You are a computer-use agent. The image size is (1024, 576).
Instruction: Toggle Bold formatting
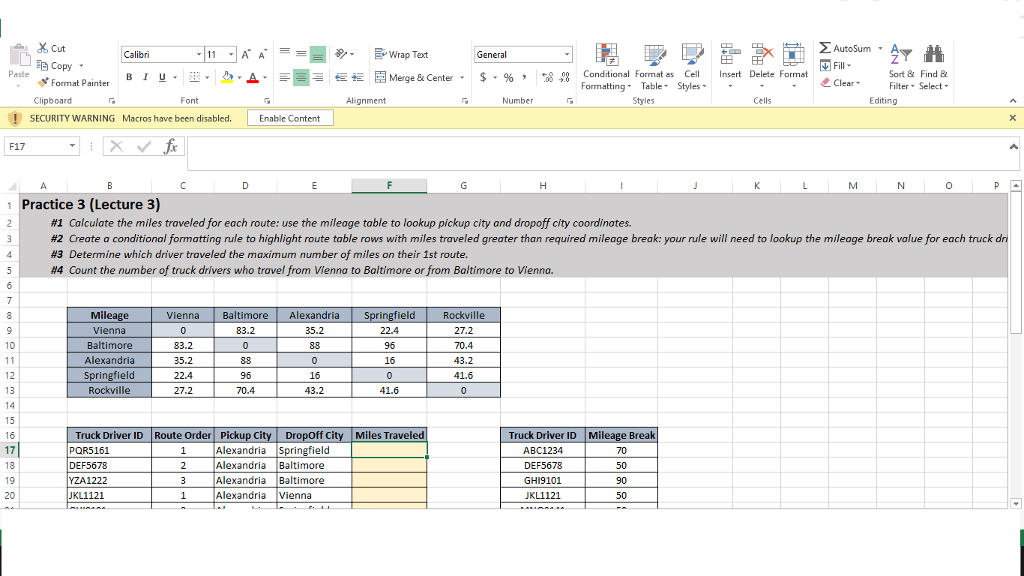click(x=129, y=77)
